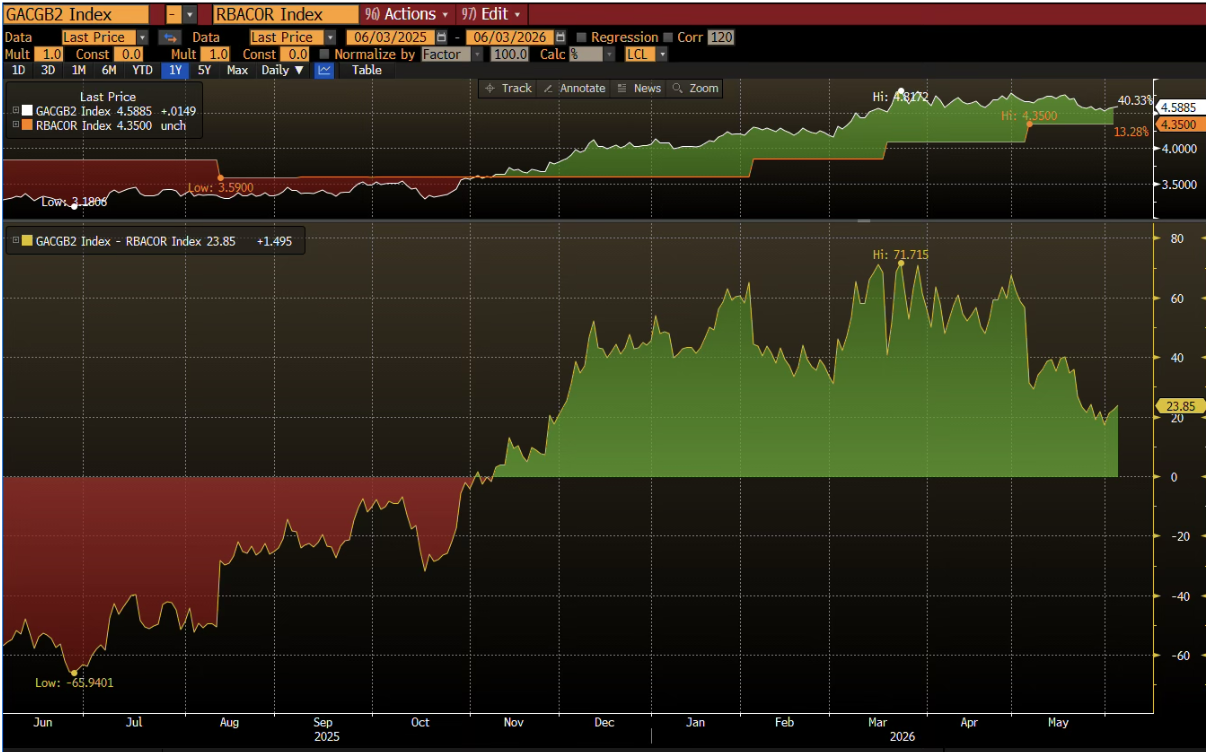Image resolution: width=1206 pixels, height=752 pixels.
Task: Select the YTD time range
Action: [142, 70]
